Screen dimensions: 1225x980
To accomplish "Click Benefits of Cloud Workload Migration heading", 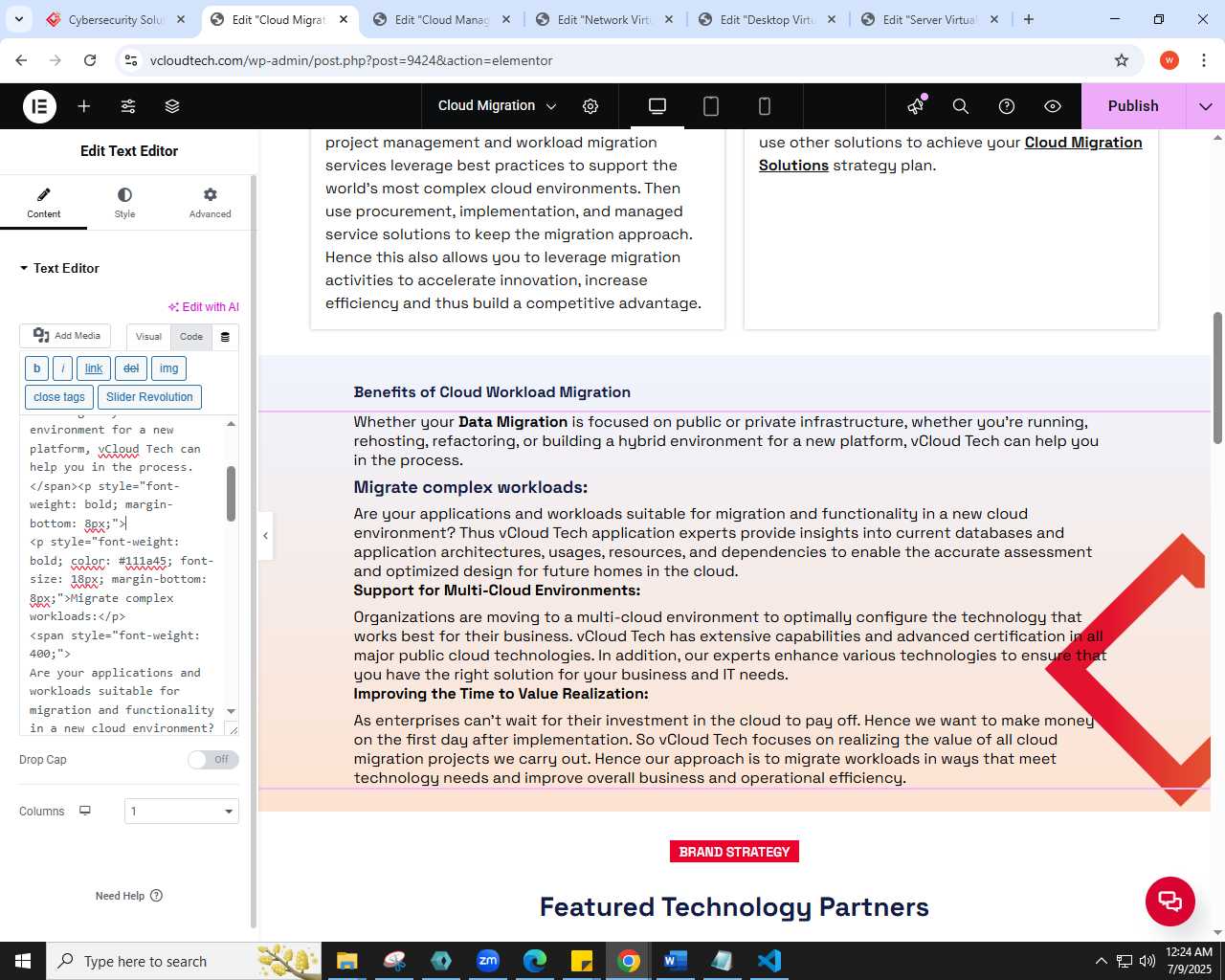I will coord(492,392).
